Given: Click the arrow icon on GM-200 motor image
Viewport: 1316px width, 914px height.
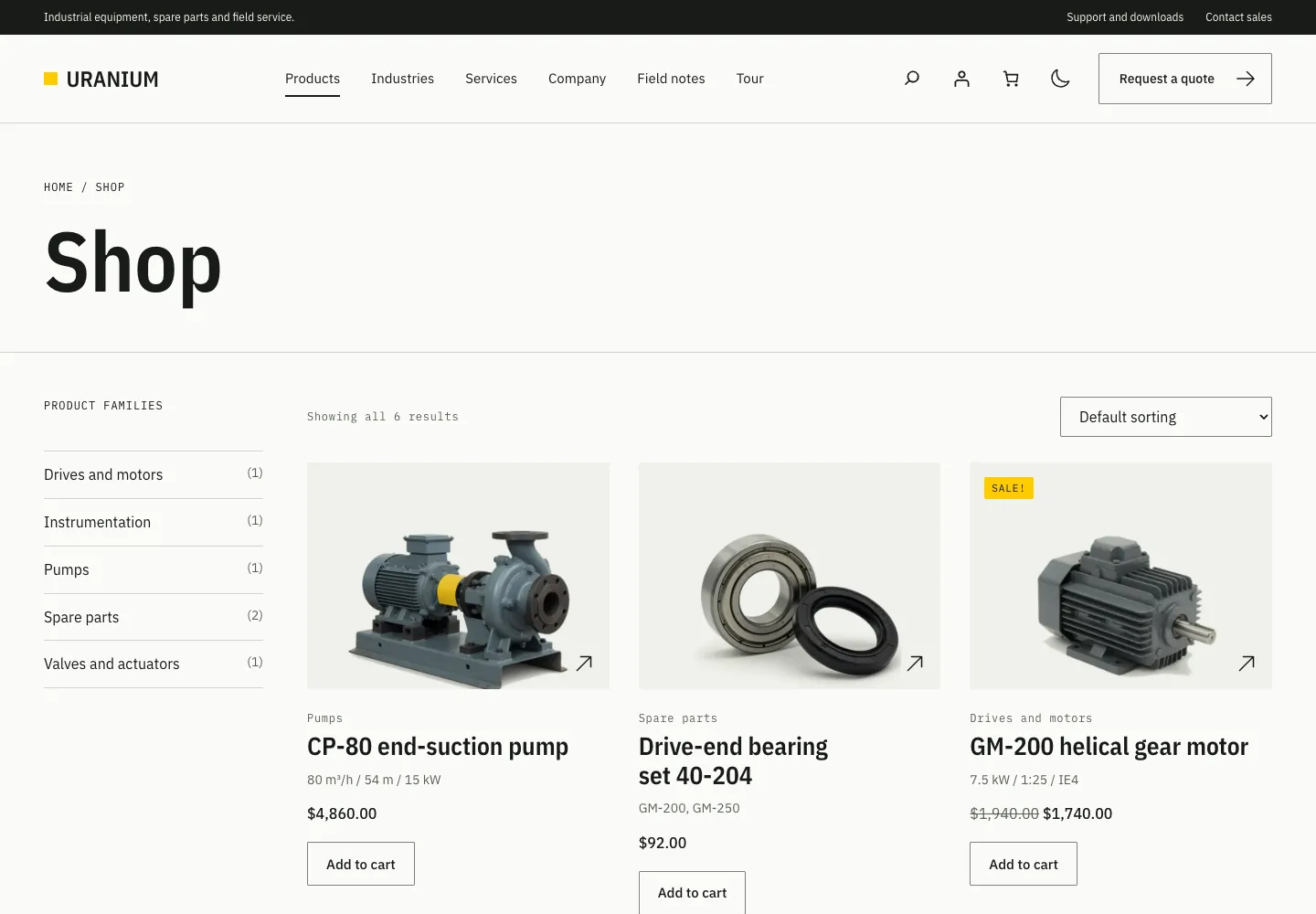Looking at the screenshot, I should [1247, 663].
